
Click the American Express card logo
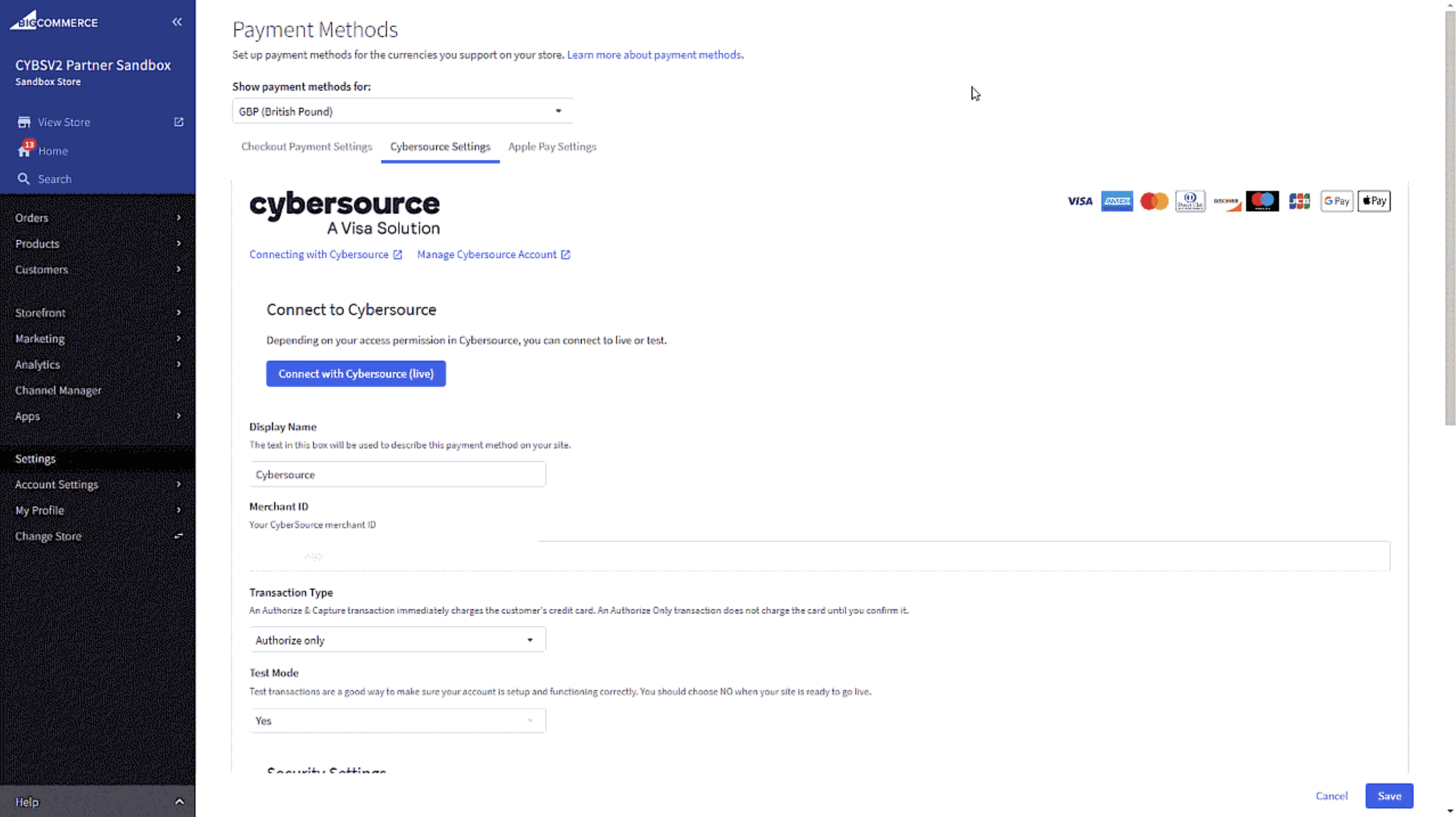[1117, 201]
